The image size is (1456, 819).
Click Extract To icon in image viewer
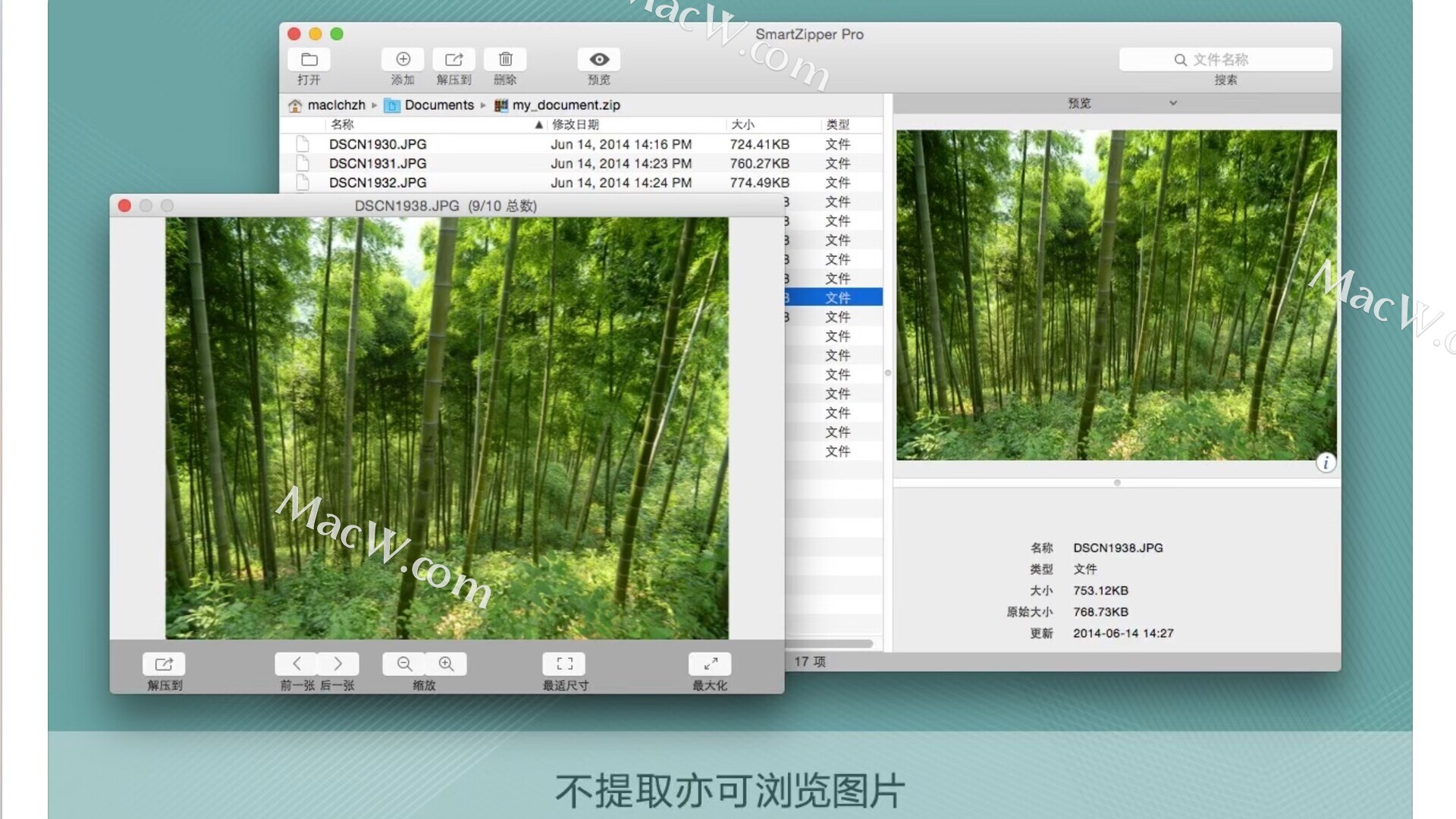164,664
